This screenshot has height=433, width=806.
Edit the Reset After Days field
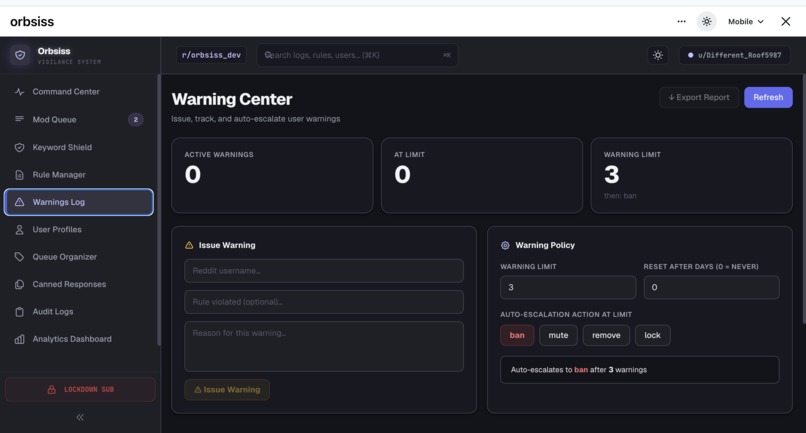pos(711,287)
